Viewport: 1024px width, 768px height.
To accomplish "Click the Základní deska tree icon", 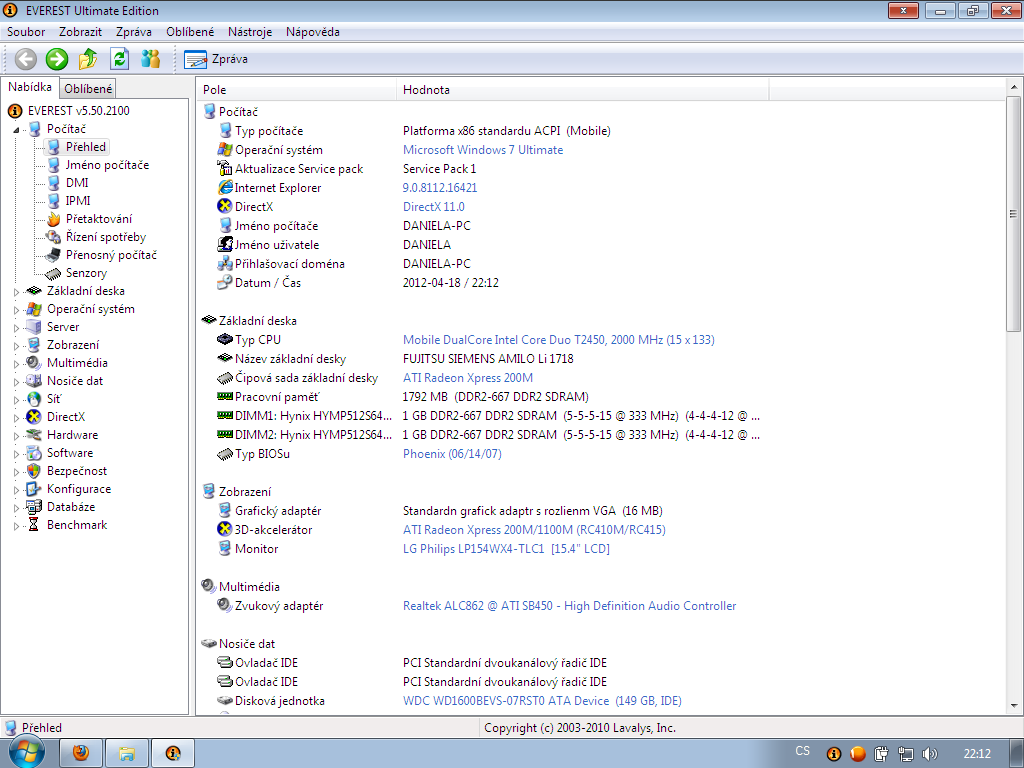I will (x=34, y=291).
